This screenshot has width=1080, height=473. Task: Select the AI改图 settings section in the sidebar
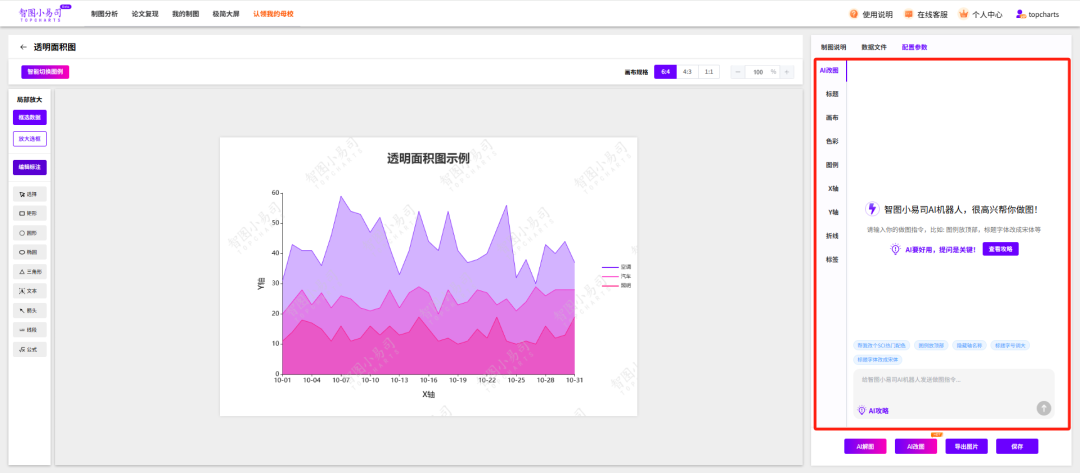point(830,71)
